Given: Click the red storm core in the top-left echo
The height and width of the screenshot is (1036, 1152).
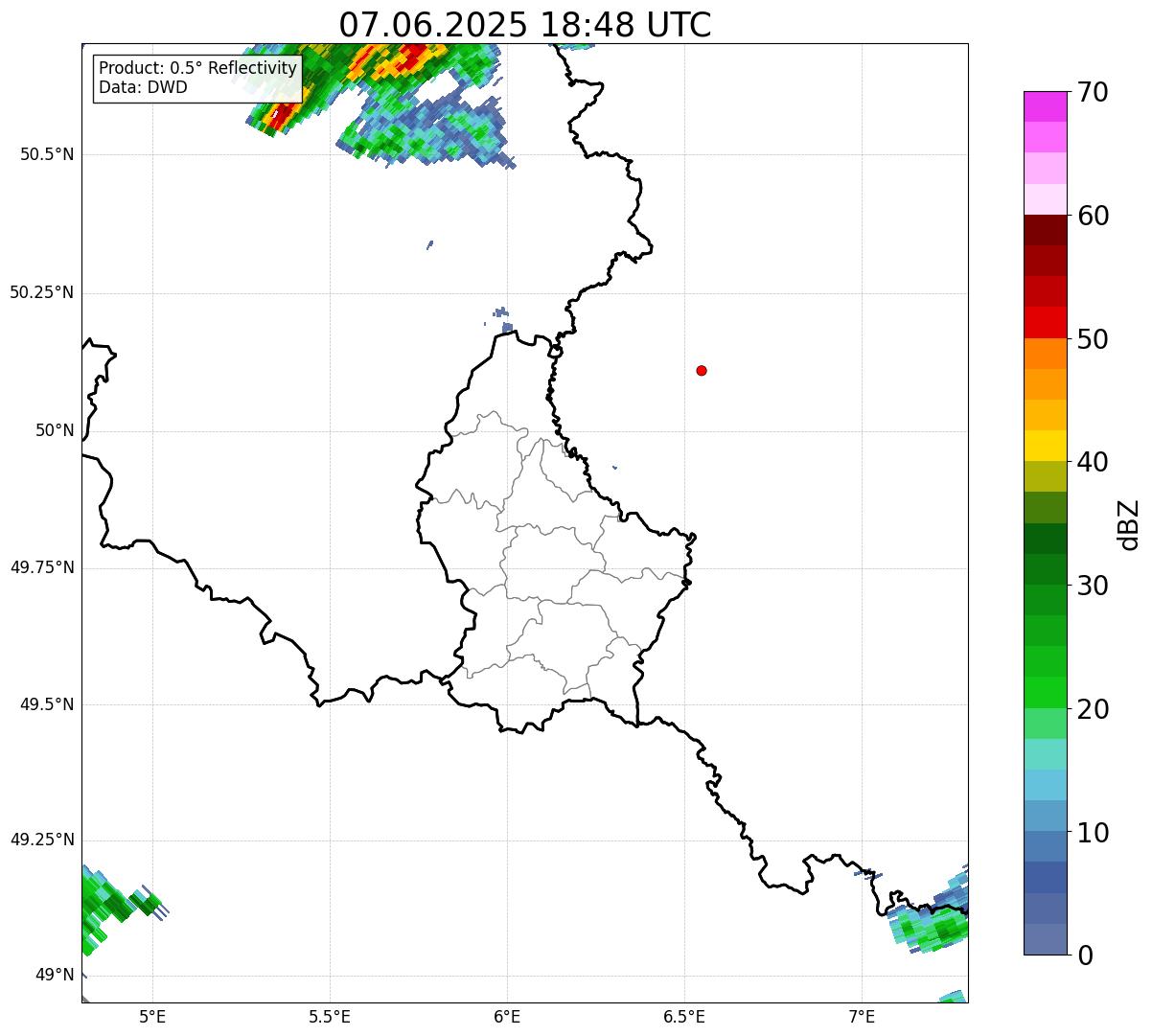Looking at the screenshot, I should 280,116.
